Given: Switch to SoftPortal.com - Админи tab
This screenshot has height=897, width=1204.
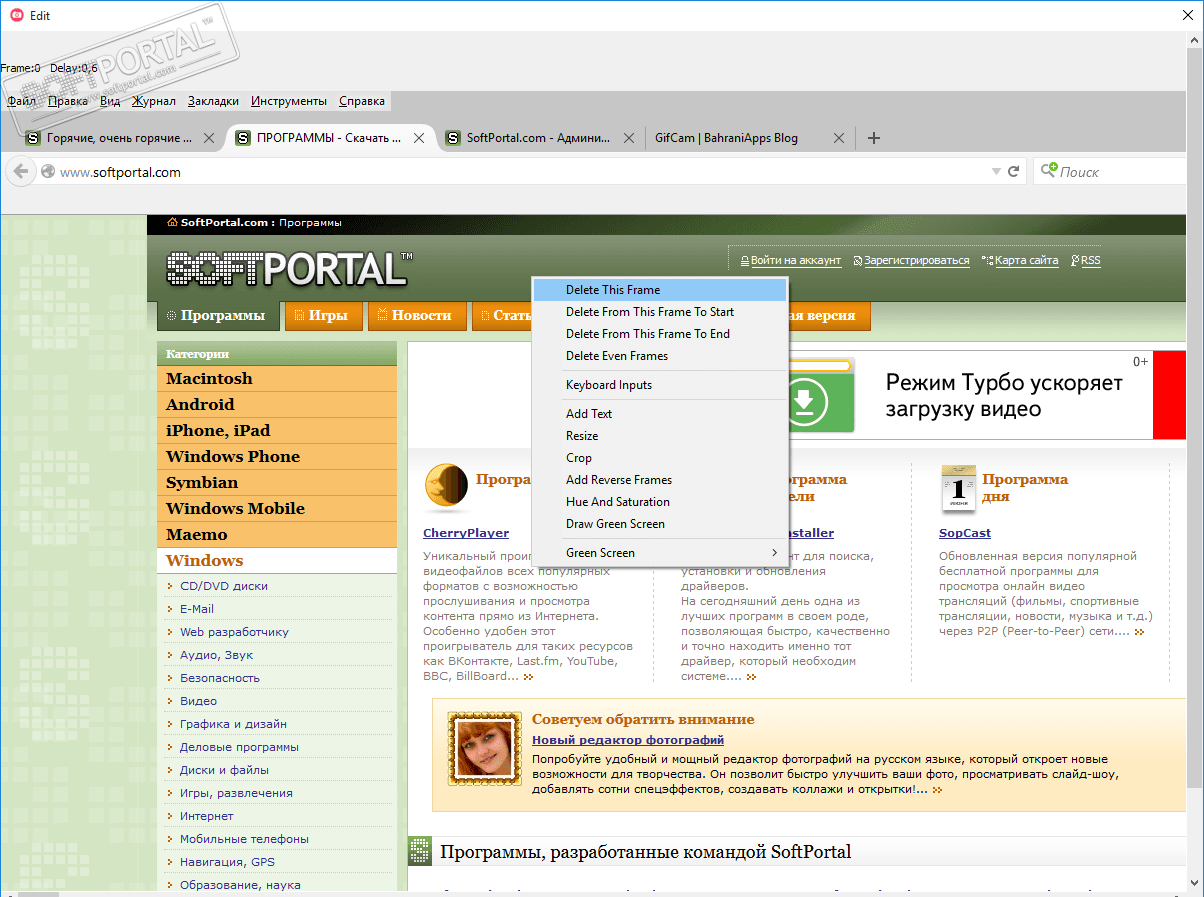Looking at the screenshot, I should point(541,138).
